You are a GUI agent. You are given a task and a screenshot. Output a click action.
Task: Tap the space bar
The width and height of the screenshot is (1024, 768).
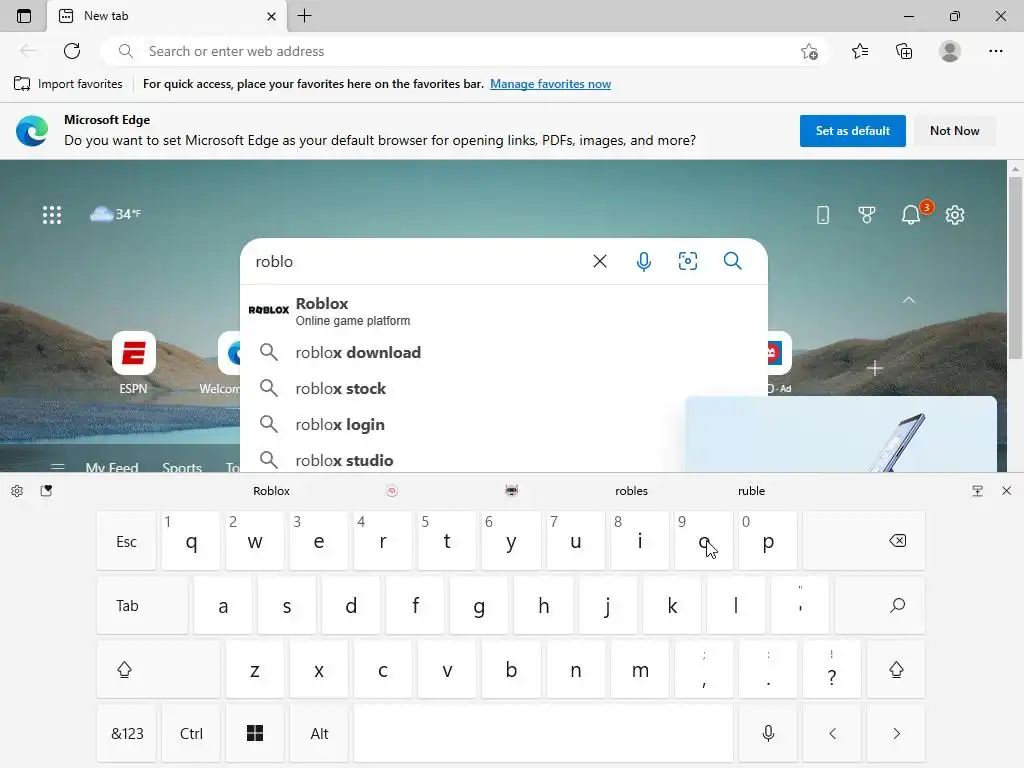pyautogui.click(x=543, y=733)
